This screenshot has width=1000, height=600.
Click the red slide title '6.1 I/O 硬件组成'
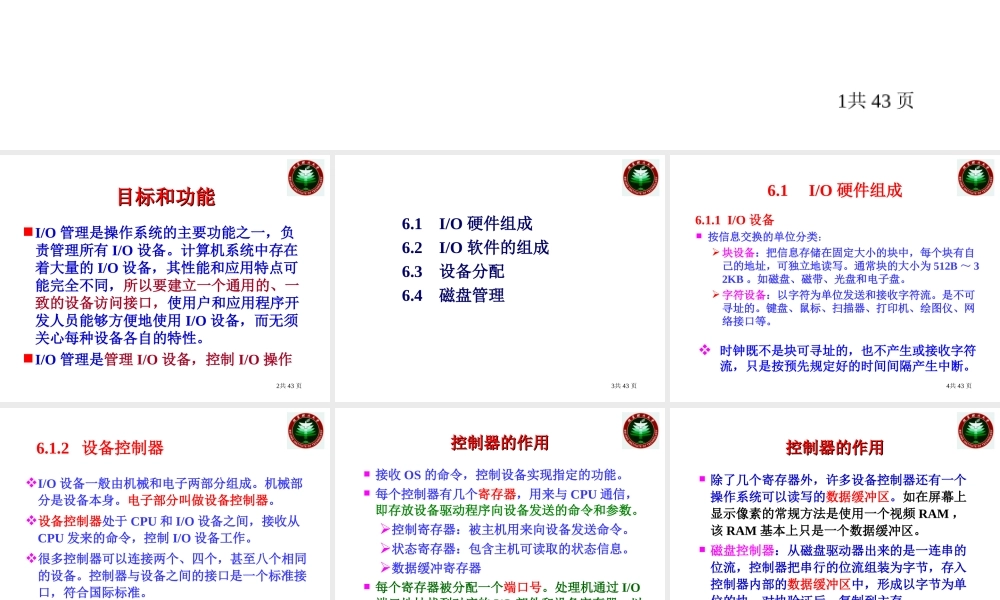click(x=834, y=190)
